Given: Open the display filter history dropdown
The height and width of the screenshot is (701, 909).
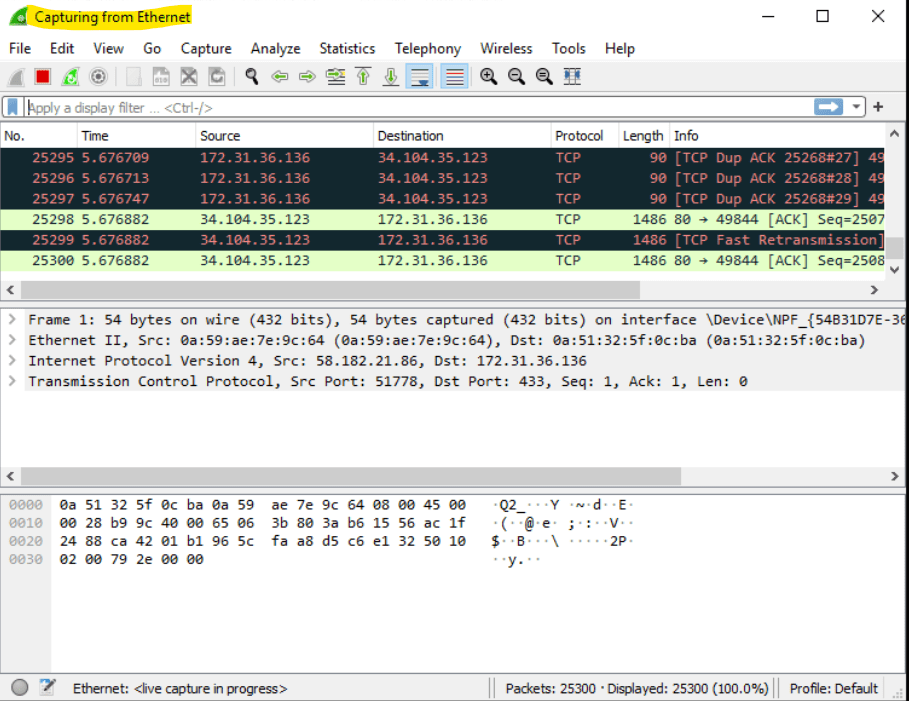Looking at the screenshot, I should 856,107.
